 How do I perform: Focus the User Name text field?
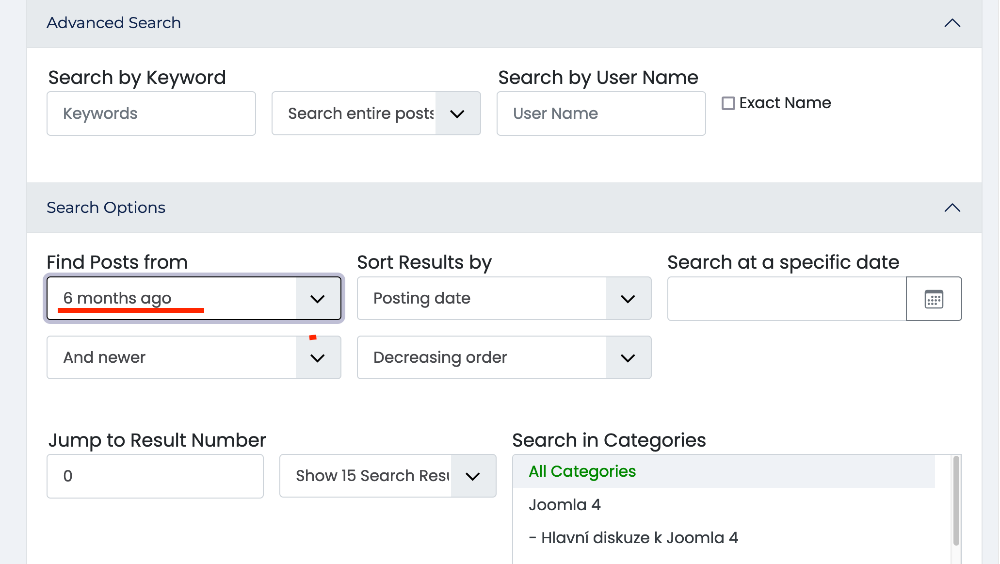(600, 114)
